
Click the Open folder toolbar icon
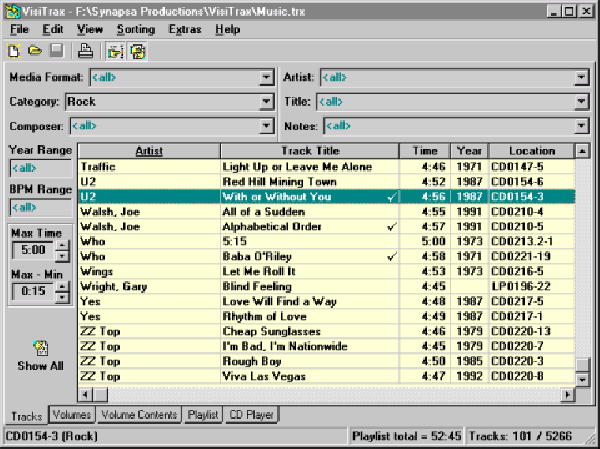click(x=34, y=51)
